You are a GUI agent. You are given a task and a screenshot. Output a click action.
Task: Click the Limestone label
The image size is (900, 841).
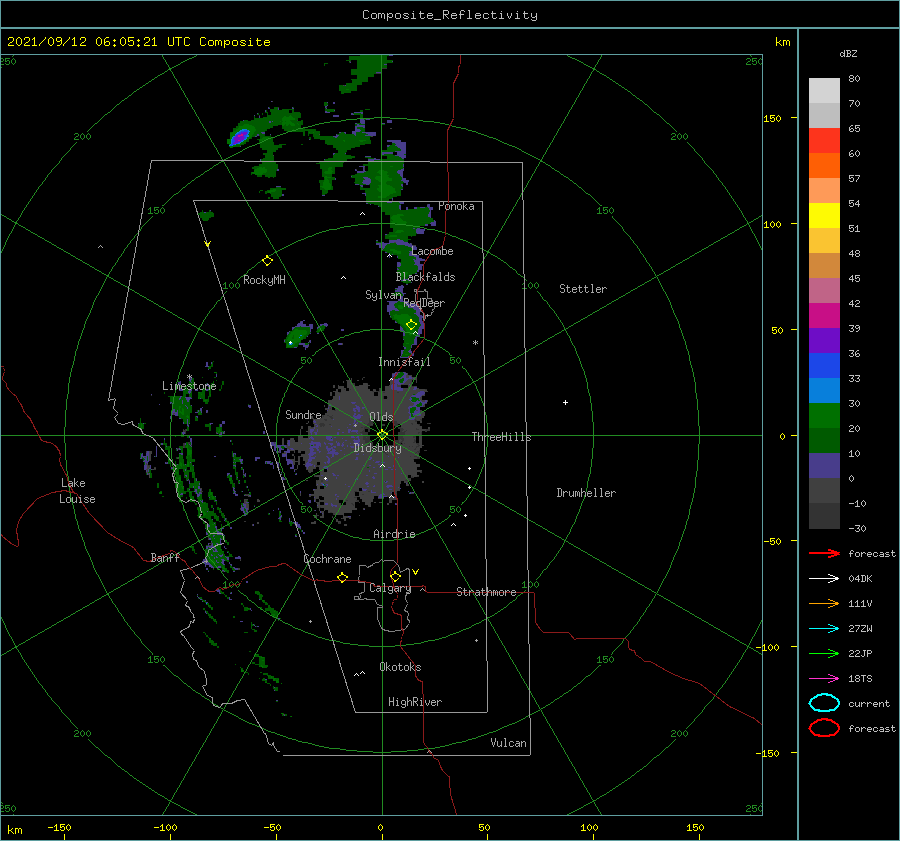(x=189, y=386)
